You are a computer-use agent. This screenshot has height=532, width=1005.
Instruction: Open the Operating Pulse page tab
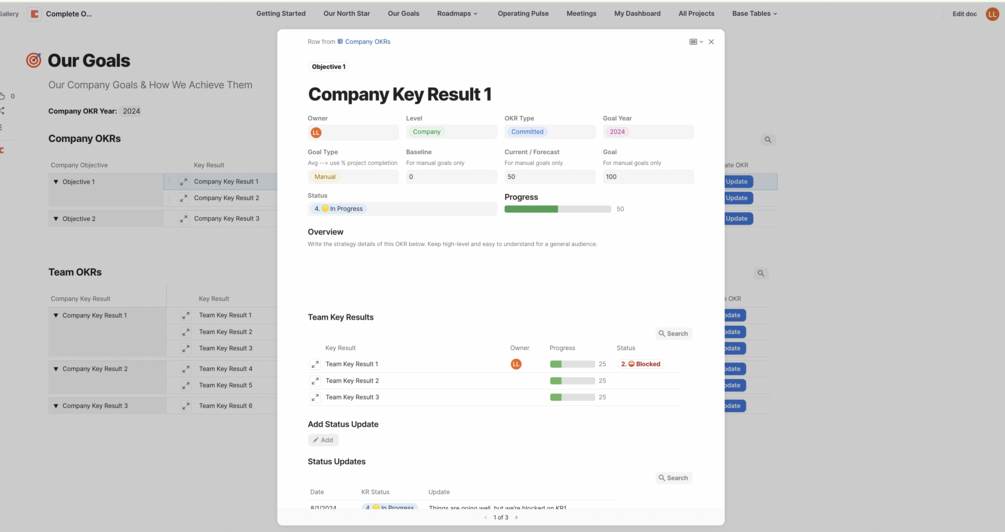(523, 13)
